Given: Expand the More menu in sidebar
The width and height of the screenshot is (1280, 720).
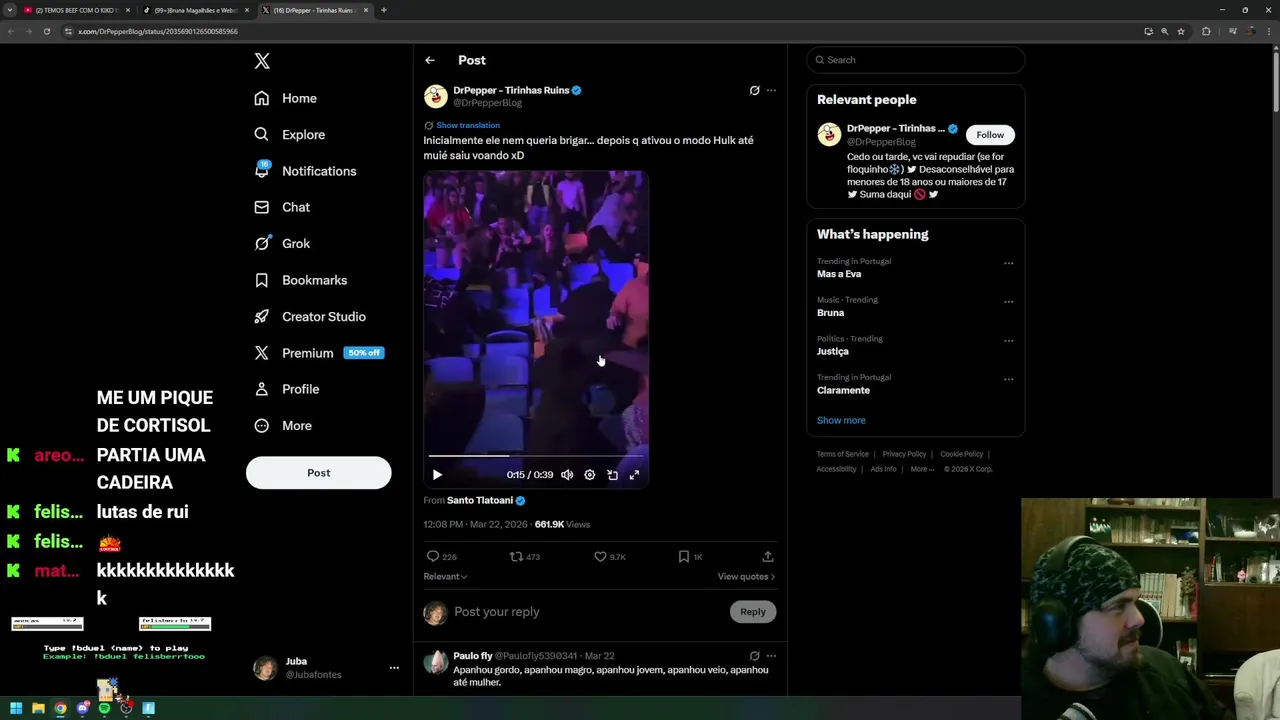Looking at the screenshot, I should [283, 425].
